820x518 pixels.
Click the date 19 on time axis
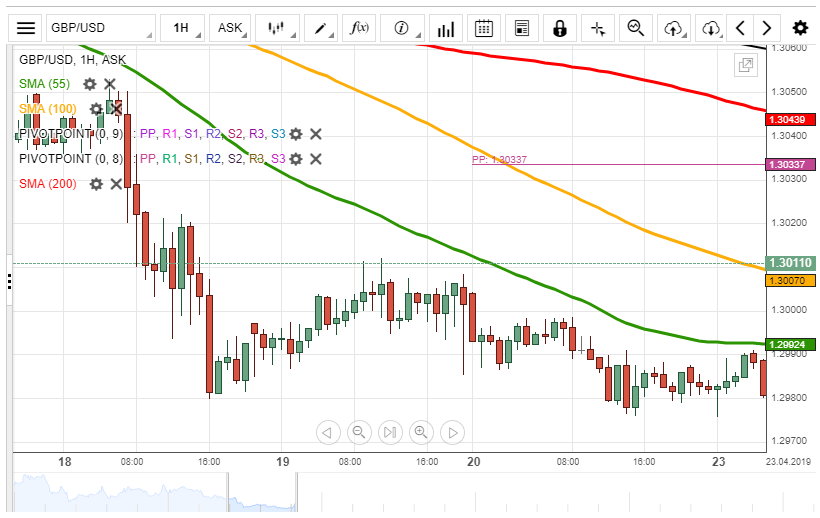click(x=282, y=462)
